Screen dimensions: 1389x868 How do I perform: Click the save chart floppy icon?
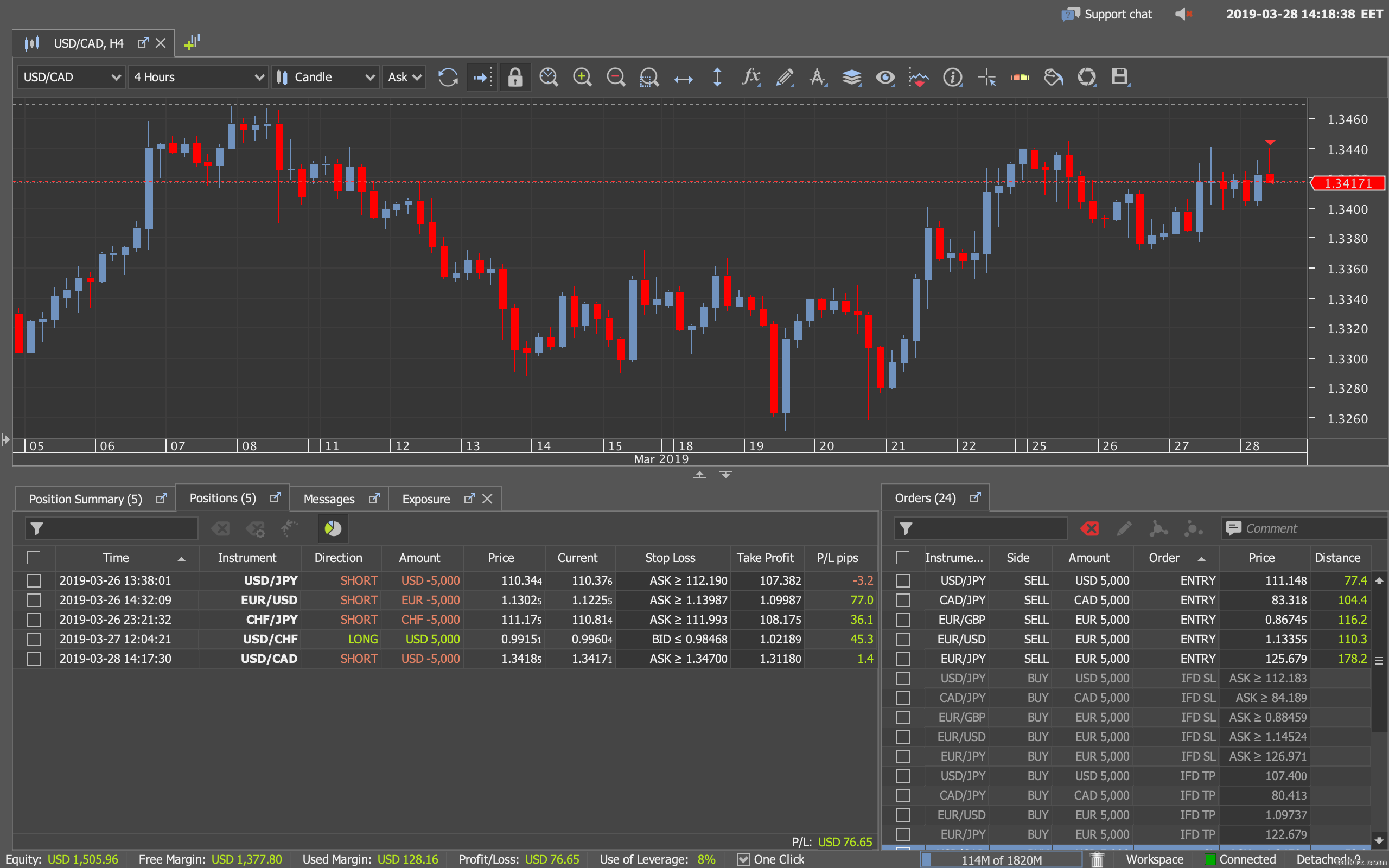point(1120,77)
